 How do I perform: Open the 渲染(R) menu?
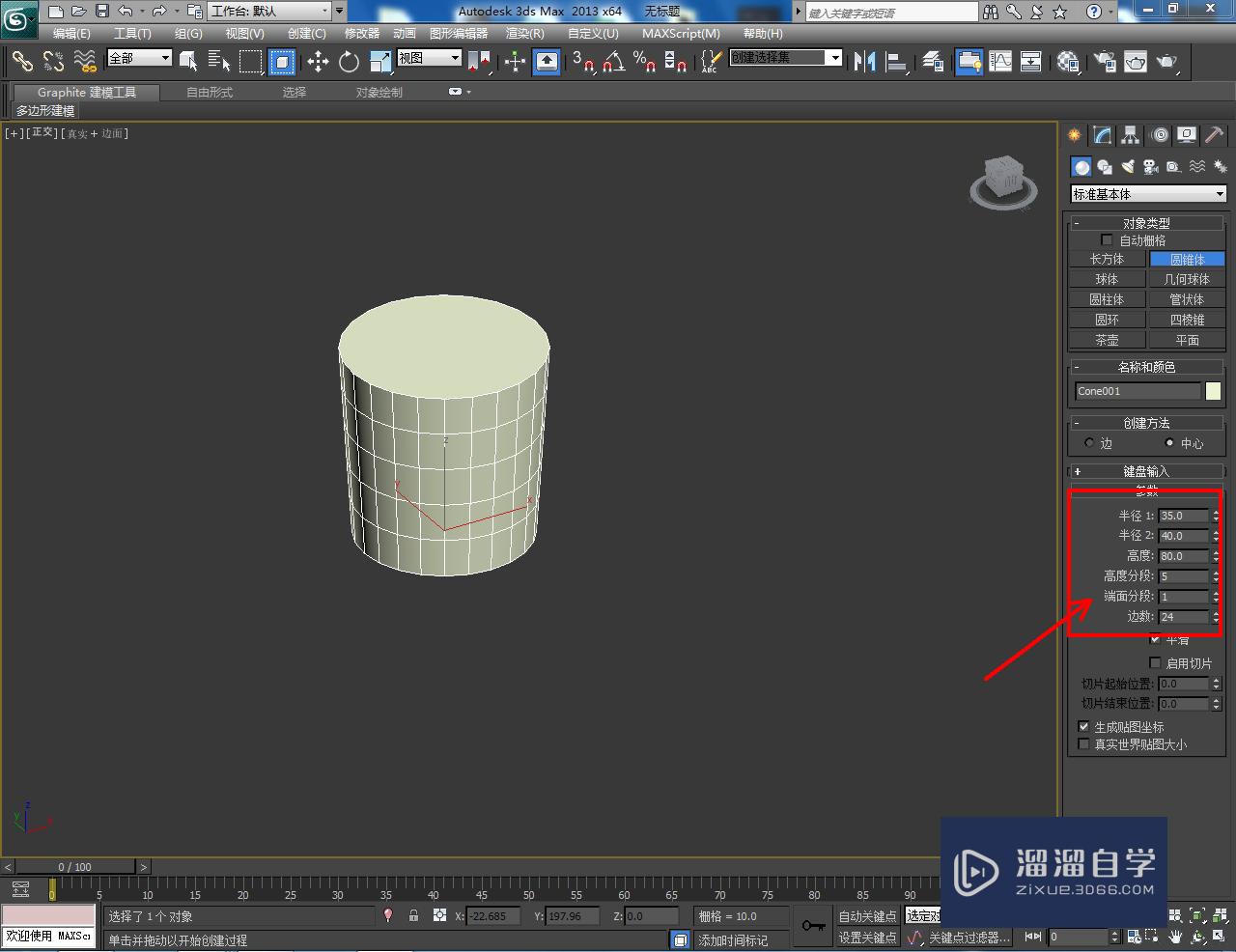[525, 33]
